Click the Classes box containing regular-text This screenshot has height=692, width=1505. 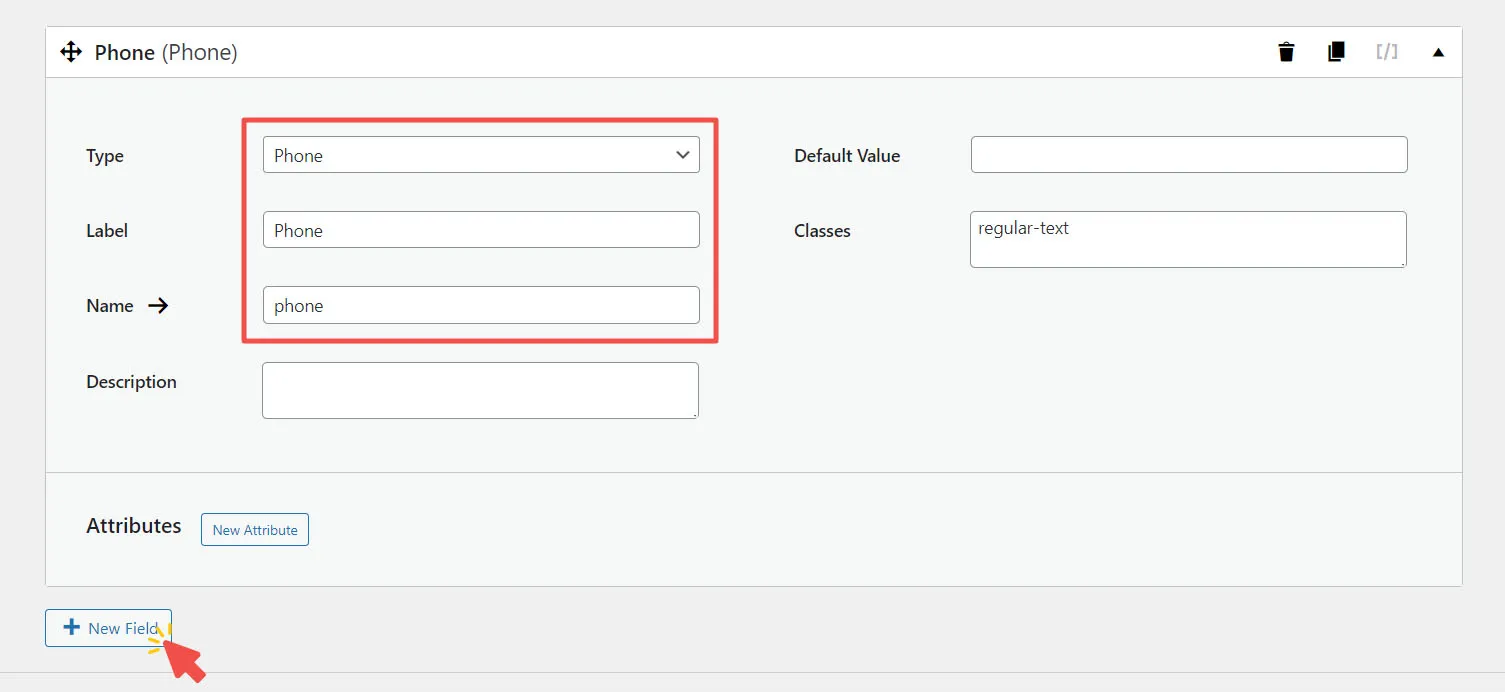tap(1188, 240)
